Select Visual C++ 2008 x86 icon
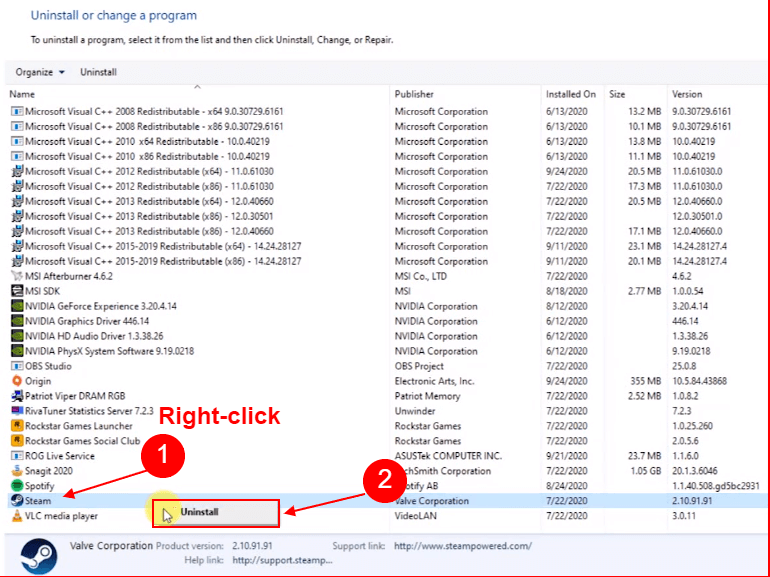The image size is (770, 577). [17, 126]
